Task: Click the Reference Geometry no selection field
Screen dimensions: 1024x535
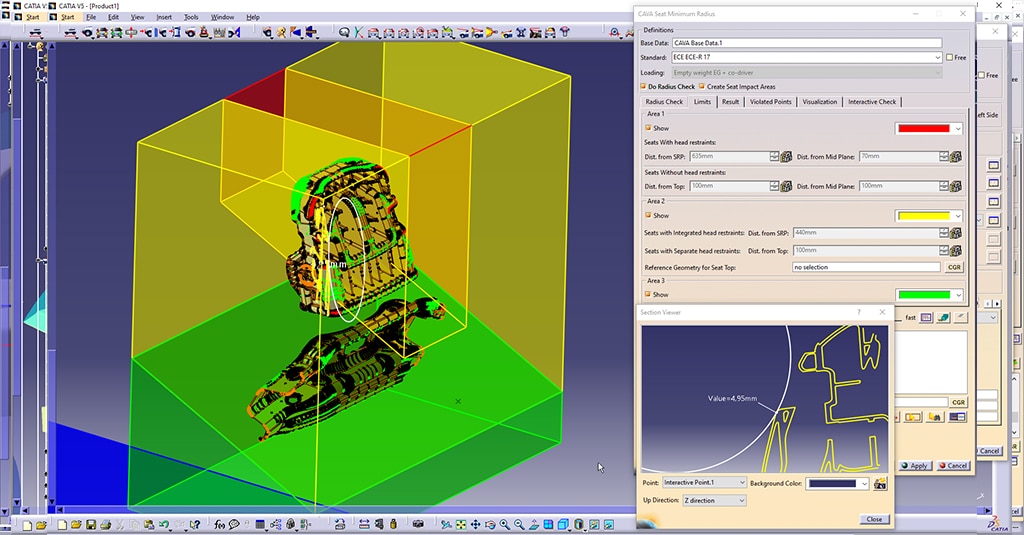Action: 866,267
